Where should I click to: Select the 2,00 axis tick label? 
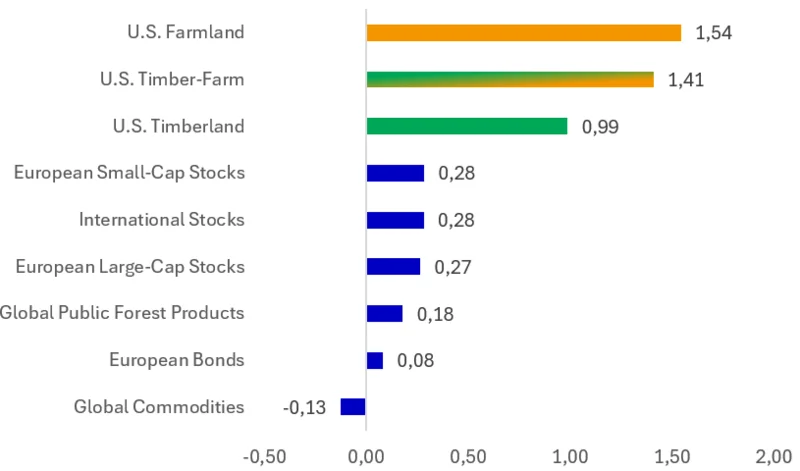pos(773,456)
